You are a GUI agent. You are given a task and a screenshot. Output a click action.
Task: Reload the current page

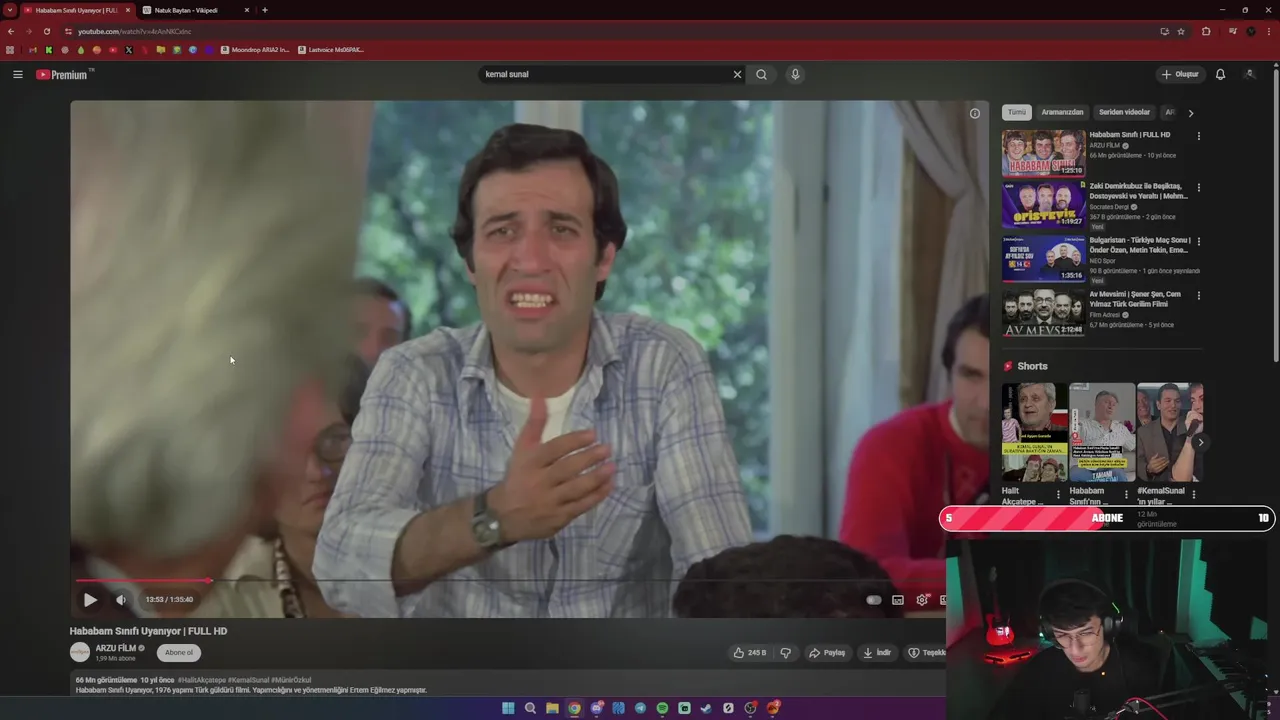(47, 31)
